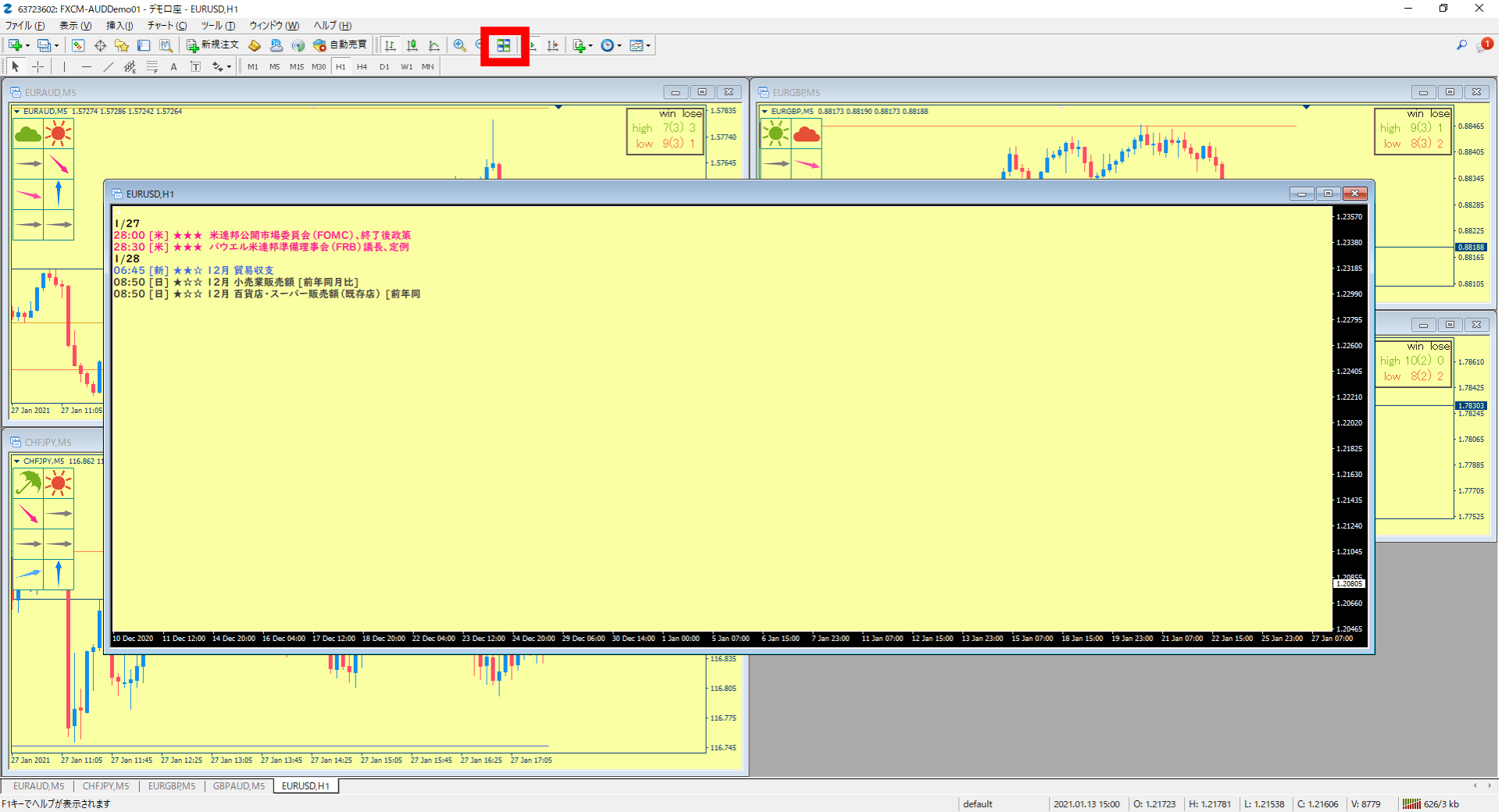
Task: Open the ウィンドウ menu
Action: point(274,26)
